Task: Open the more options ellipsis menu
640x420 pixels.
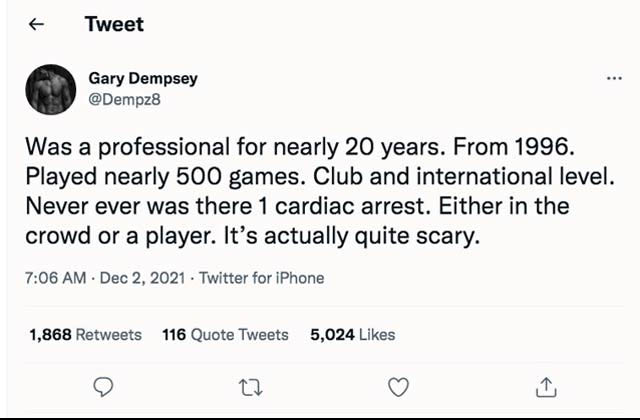Action: 614,78
